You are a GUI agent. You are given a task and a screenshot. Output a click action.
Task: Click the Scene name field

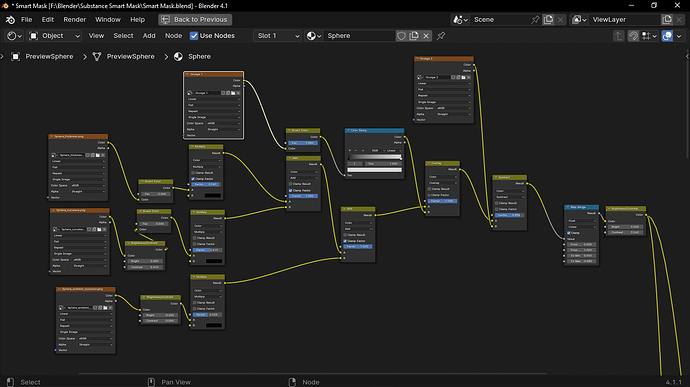pyautogui.click(x=501, y=20)
